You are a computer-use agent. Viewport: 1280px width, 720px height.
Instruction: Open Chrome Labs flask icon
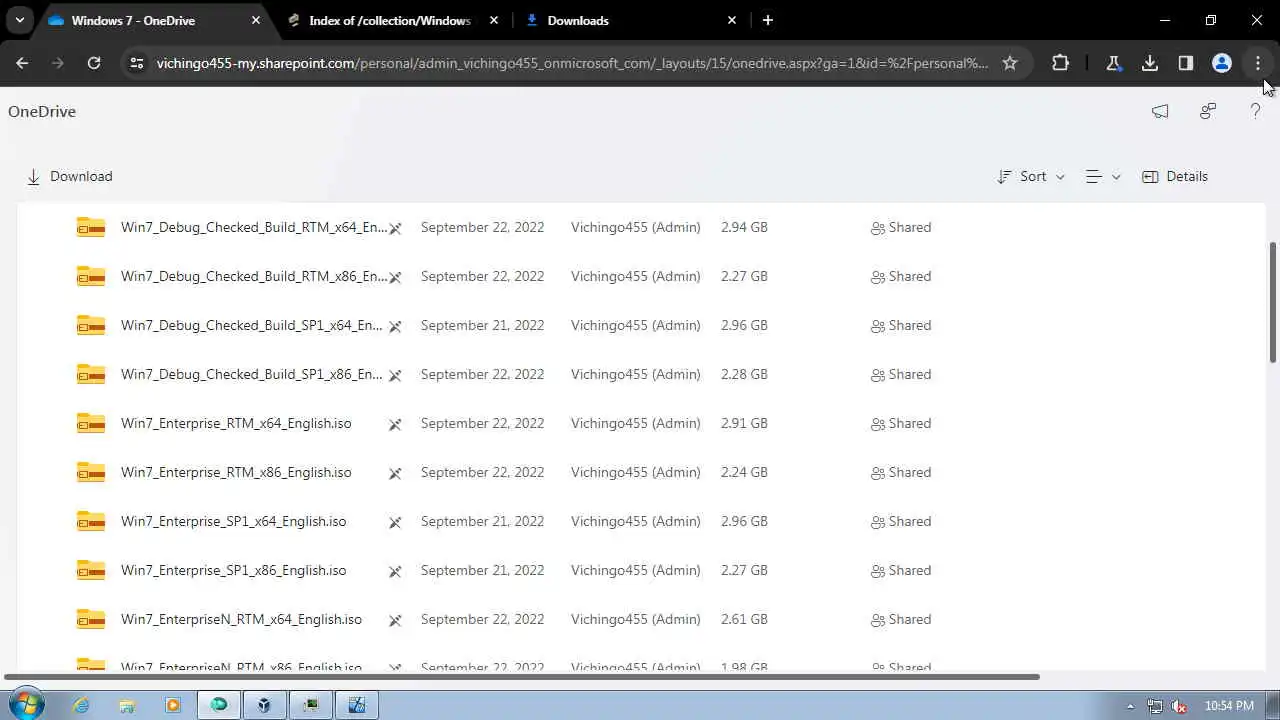point(1113,63)
